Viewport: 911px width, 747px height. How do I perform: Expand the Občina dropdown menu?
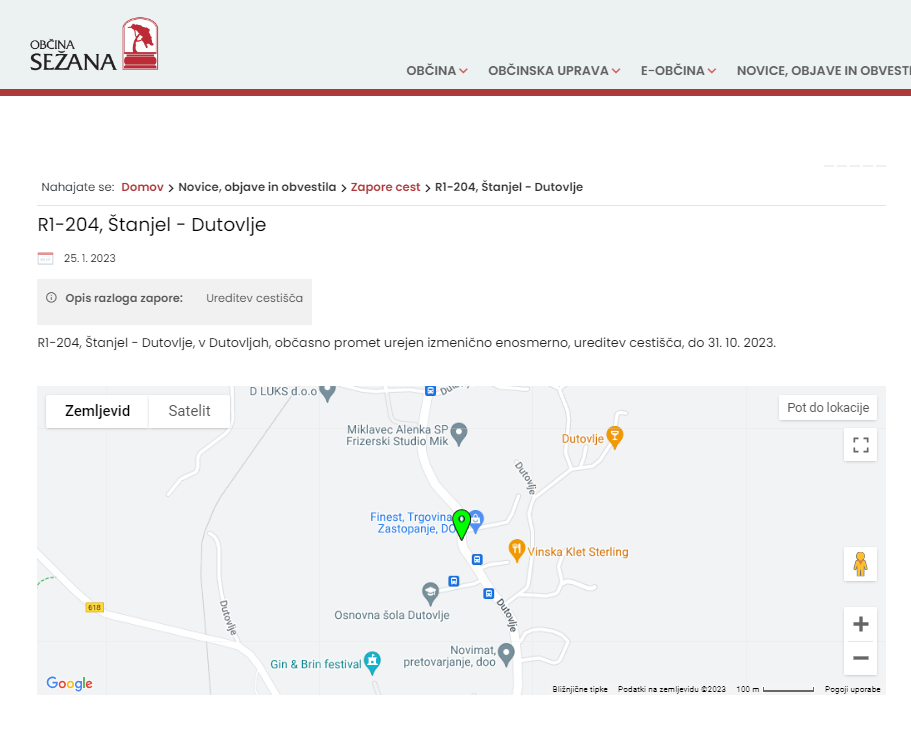(437, 71)
